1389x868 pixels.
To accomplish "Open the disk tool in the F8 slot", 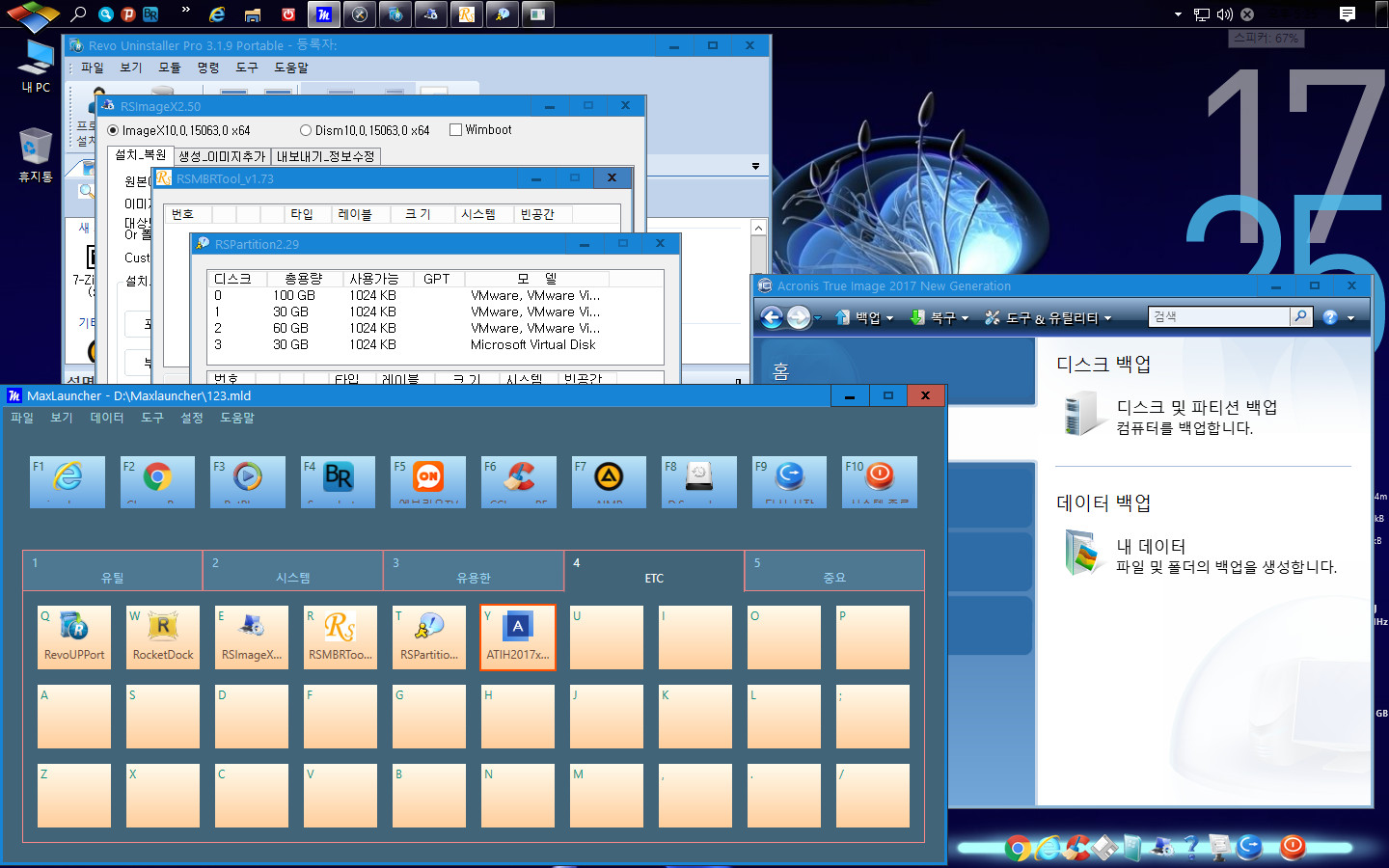I will click(x=699, y=481).
